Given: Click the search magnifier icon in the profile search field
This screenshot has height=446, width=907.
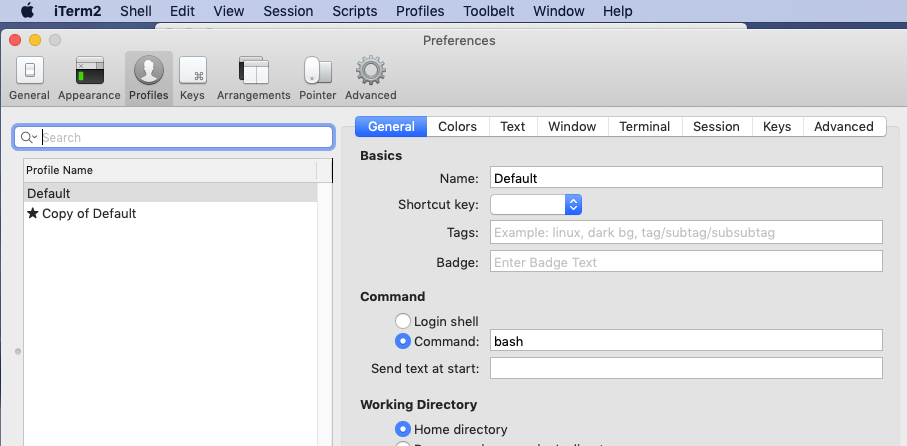Looking at the screenshot, I should pos(27,137).
